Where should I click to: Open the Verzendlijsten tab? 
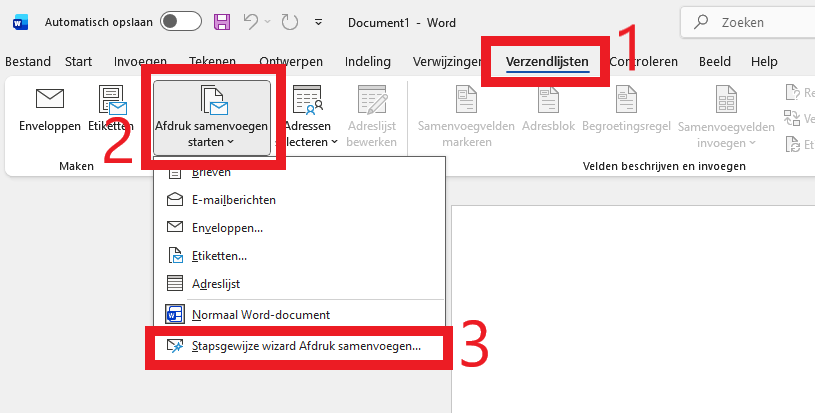[x=546, y=62]
